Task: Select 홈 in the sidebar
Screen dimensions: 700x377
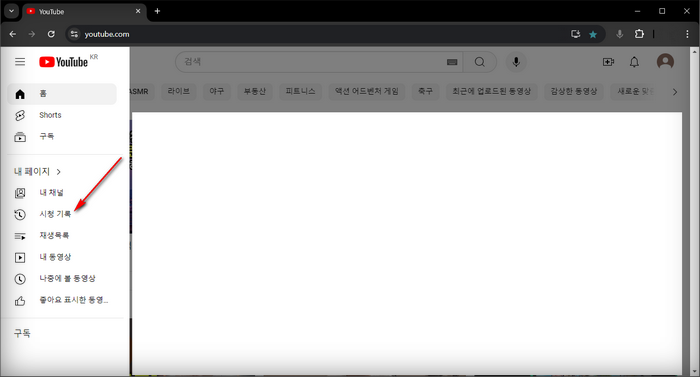Action: (62, 94)
